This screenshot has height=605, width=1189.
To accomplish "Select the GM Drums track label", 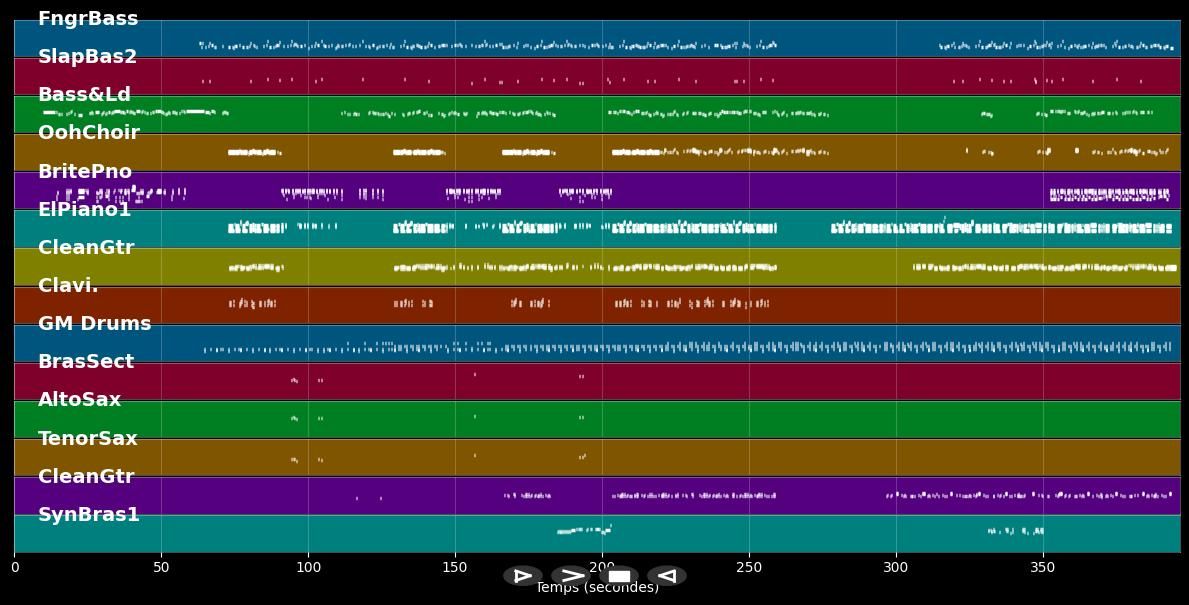I will (94, 324).
